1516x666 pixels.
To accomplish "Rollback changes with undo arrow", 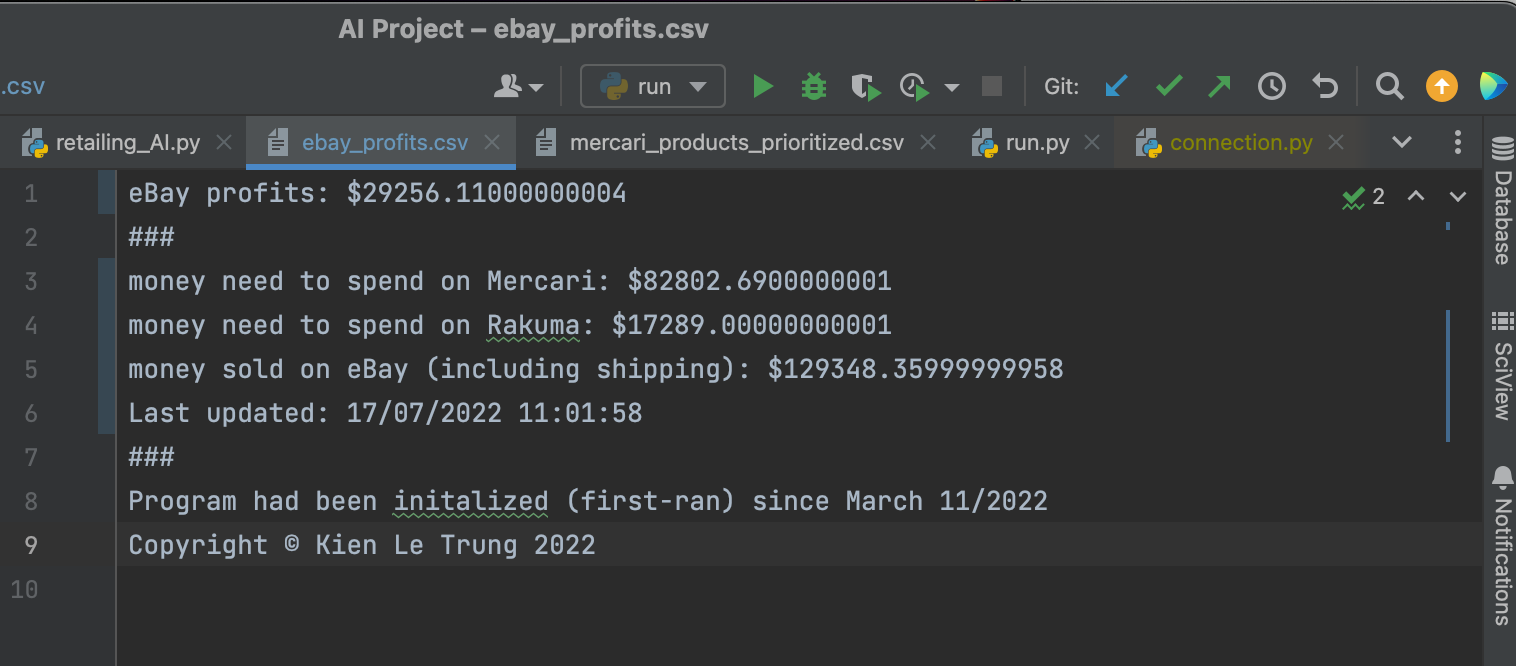I will 1324,87.
